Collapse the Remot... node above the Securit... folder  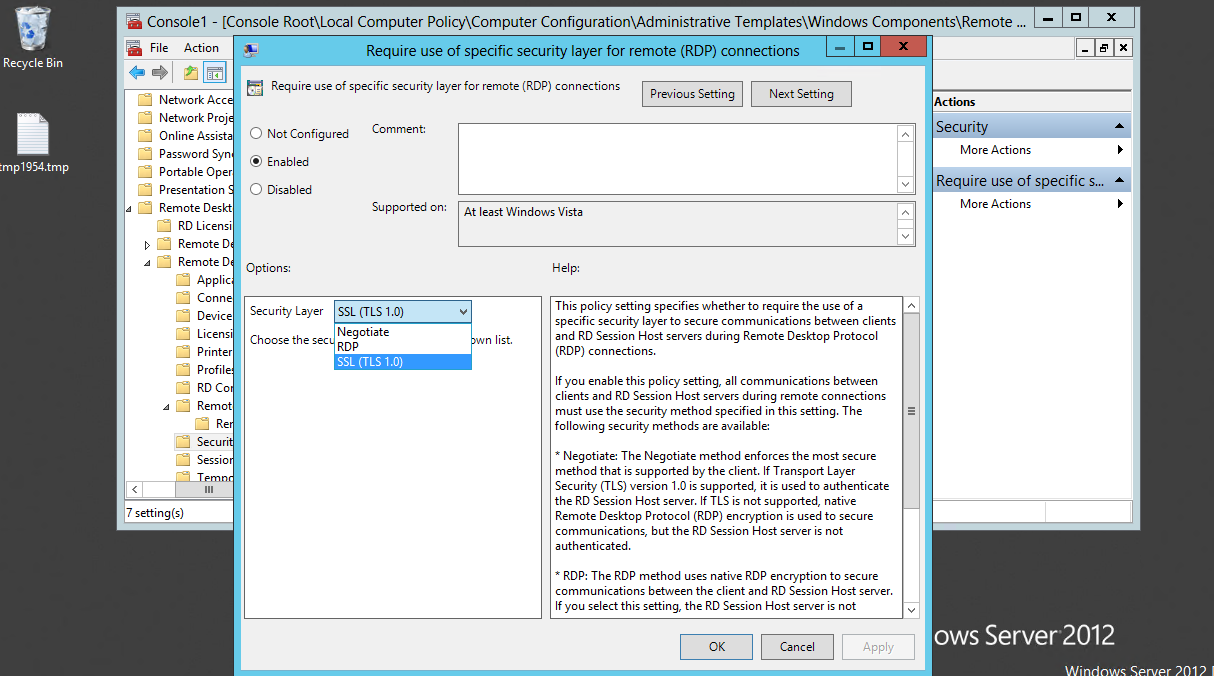coord(167,407)
